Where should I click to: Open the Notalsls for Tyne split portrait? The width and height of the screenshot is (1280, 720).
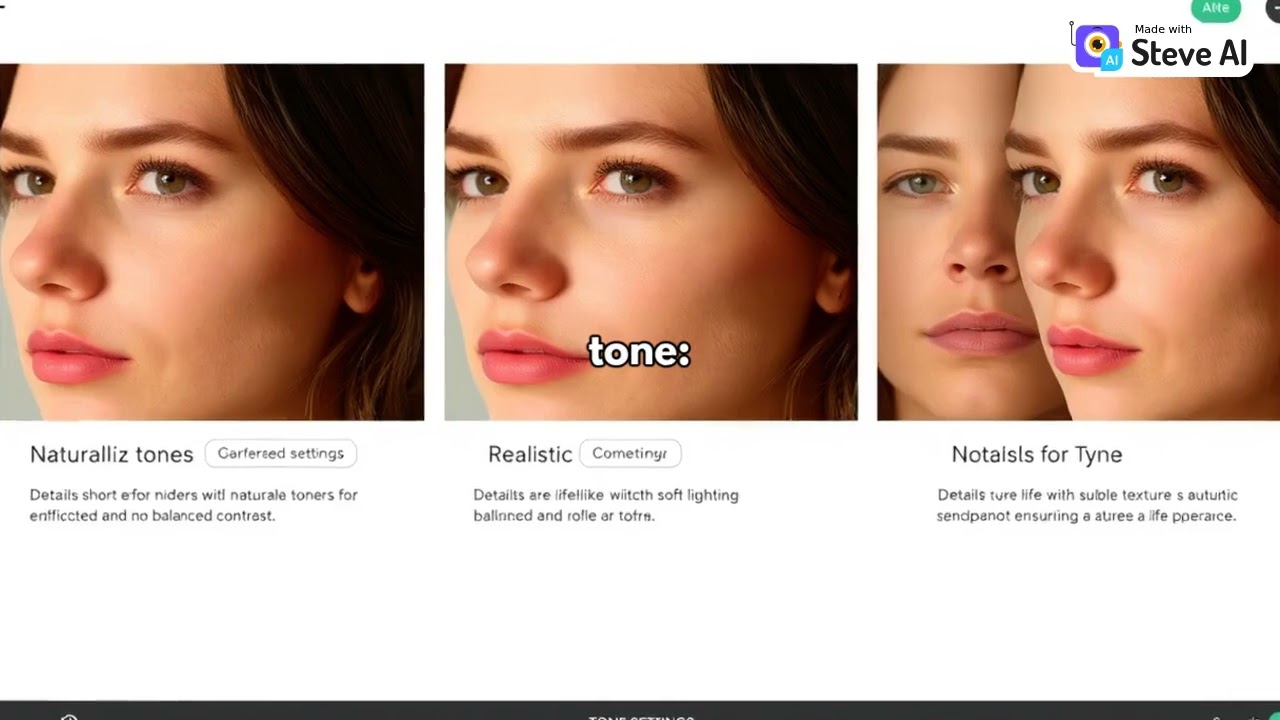pos(1078,242)
